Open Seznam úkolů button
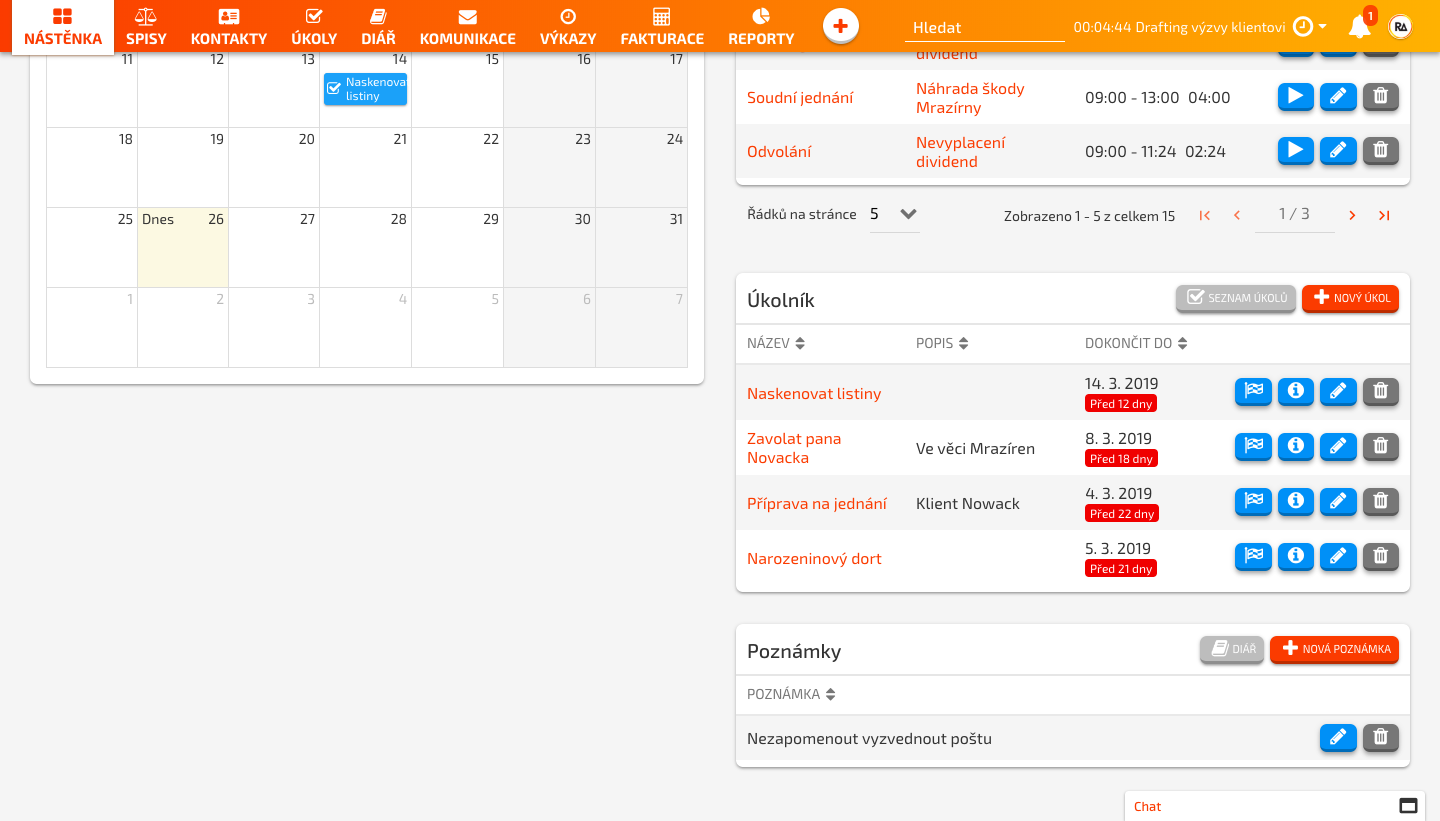Viewport: 1440px width, 821px height. click(x=1236, y=298)
